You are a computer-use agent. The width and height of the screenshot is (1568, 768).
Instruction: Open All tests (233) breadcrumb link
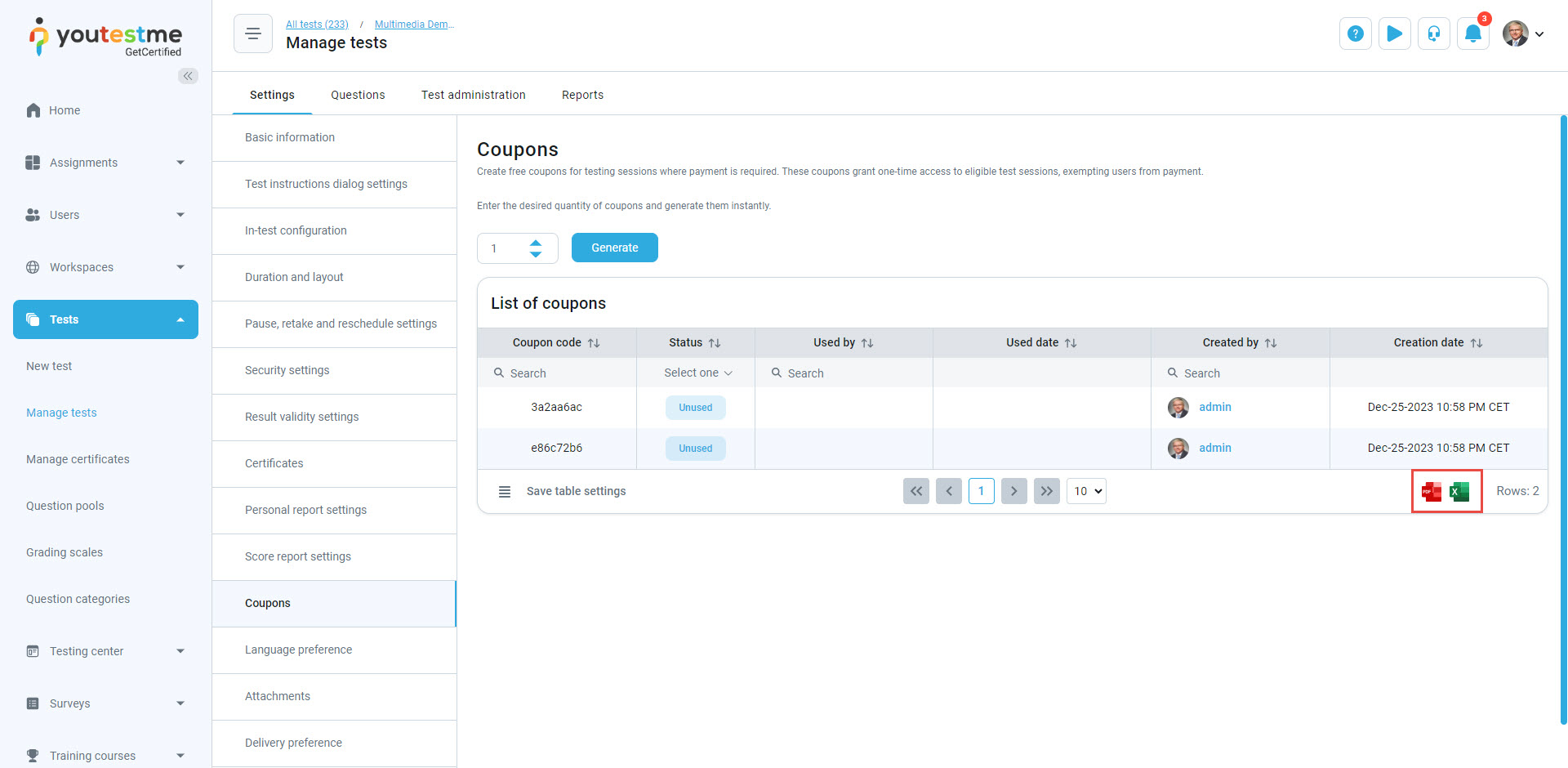coord(317,25)
